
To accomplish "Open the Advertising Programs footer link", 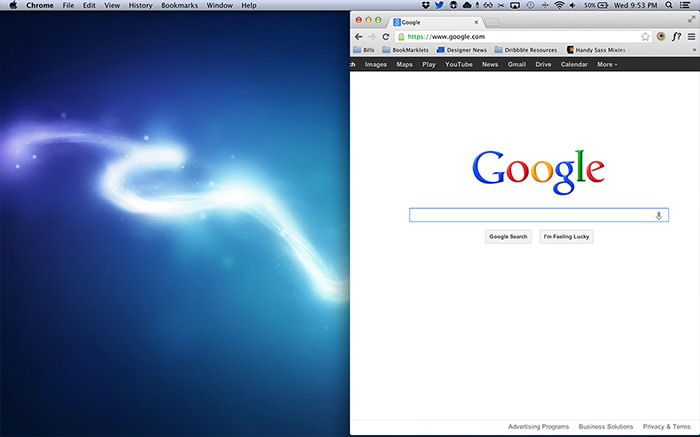I will 538,427.
